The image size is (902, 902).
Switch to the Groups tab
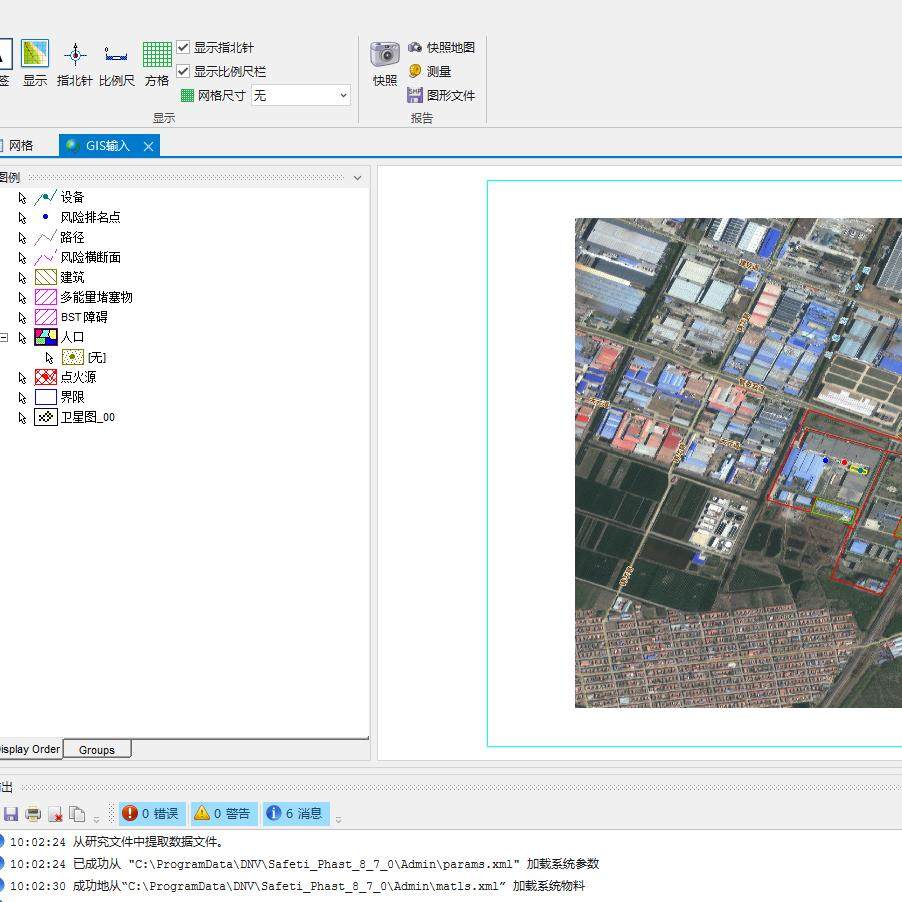click(x=97, y=750)
